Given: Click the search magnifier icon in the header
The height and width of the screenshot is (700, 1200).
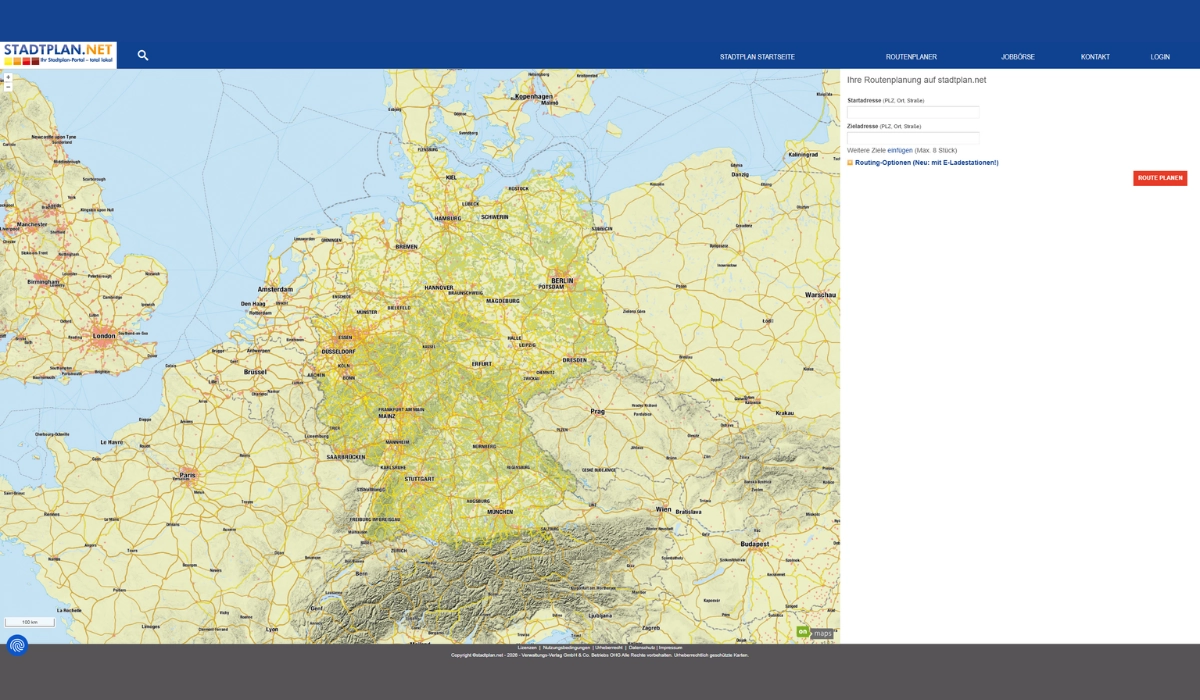Looking at the screenshot, I should click(x=142, y=54).
